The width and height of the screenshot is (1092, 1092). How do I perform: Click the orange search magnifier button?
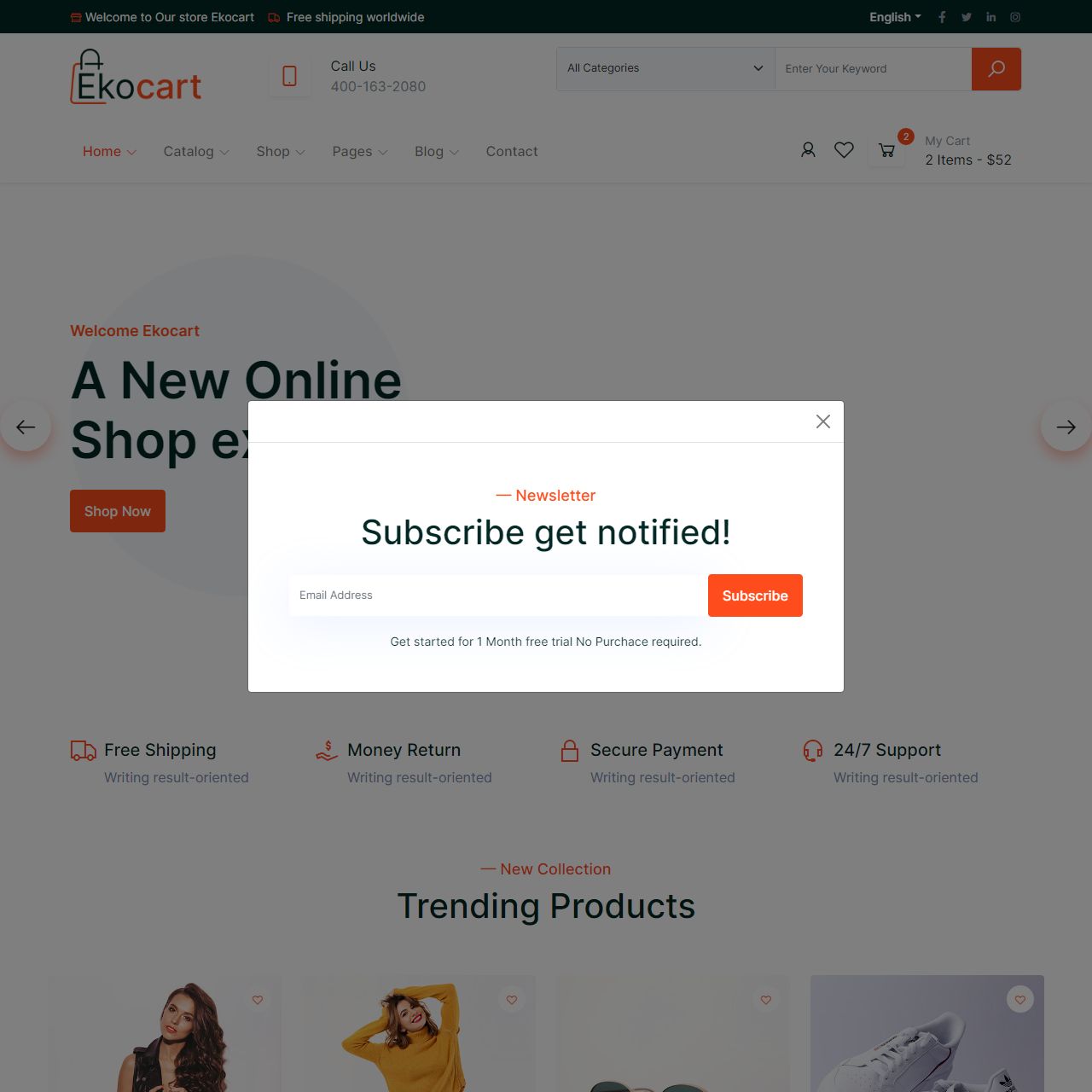pos(996,69)
